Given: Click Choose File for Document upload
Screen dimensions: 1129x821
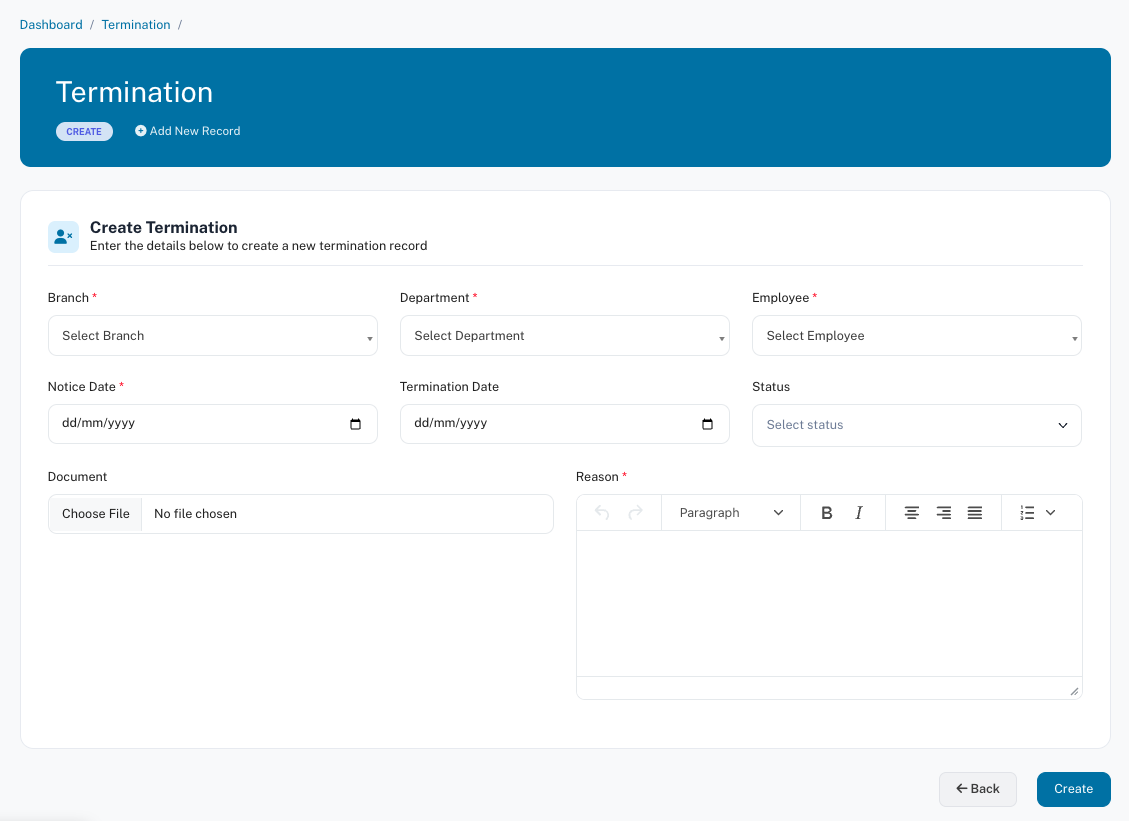Looking at the screenshot, I should pos(96,514).
